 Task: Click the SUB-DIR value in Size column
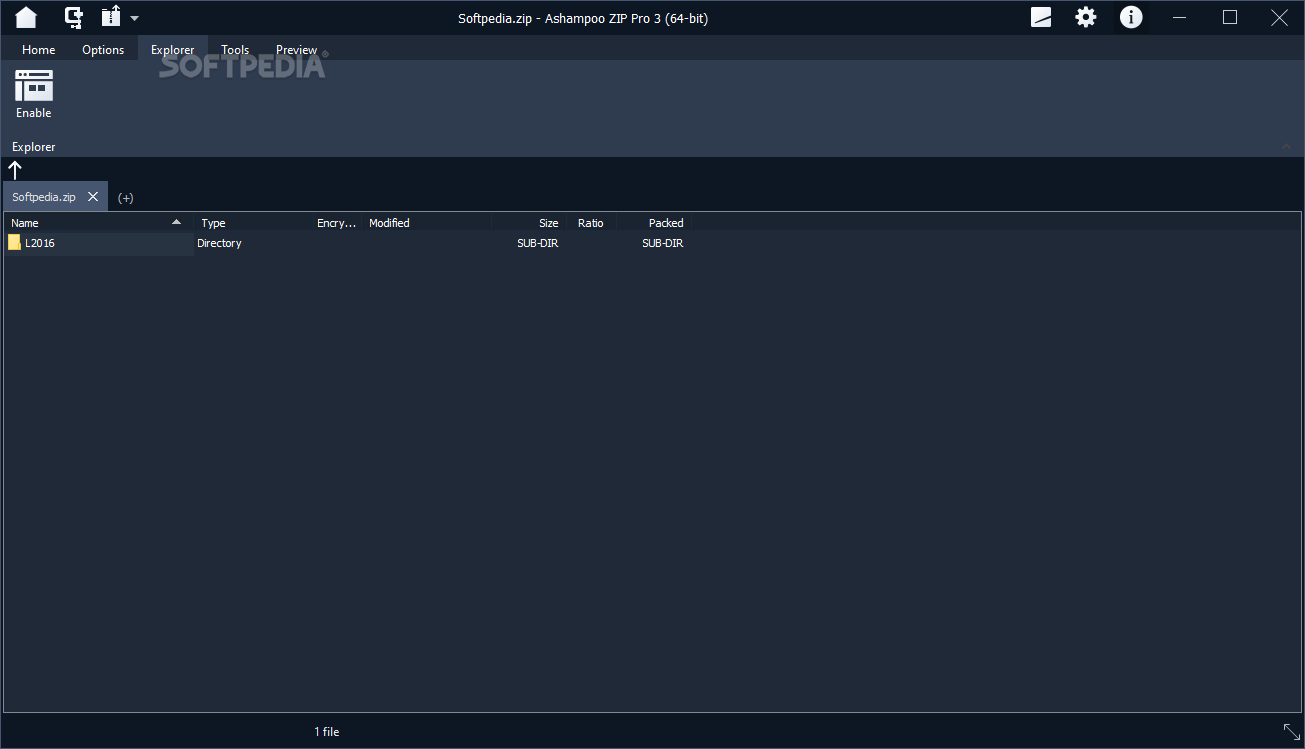click(x=537, y=243)
